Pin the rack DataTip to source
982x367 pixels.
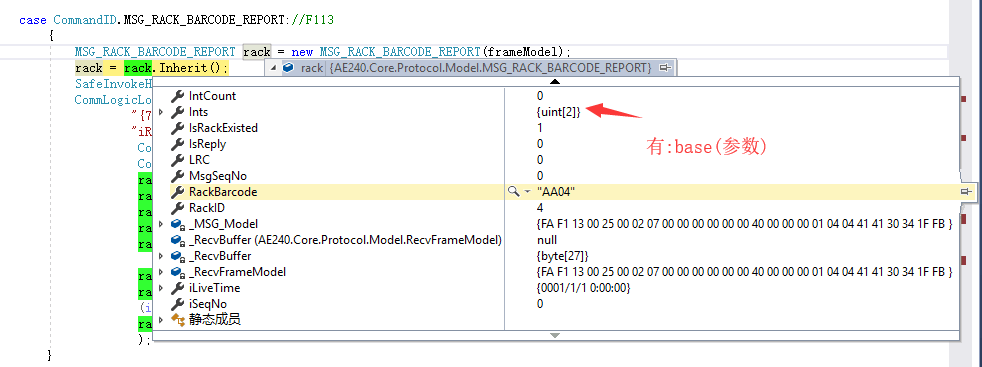tap(665, 68)
